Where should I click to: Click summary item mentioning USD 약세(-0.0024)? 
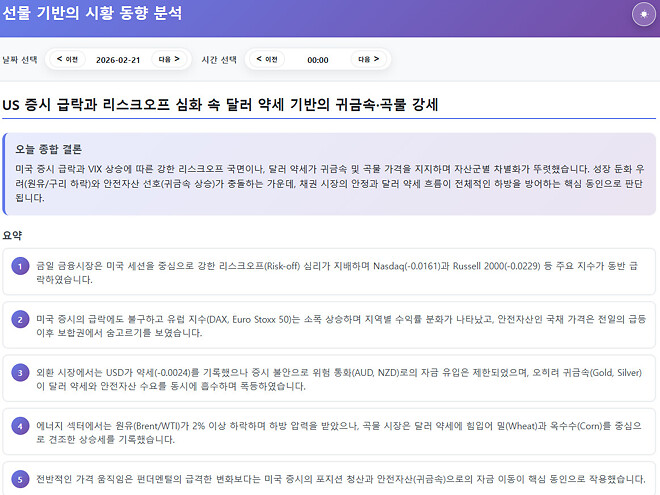(329, 378)
